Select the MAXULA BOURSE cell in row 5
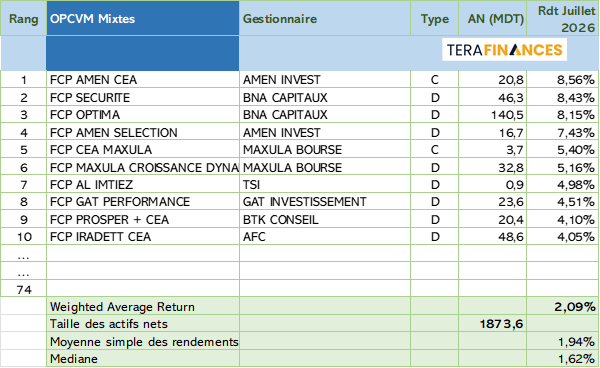The height and width of the screenshot is (368, 600). point(325,150)
